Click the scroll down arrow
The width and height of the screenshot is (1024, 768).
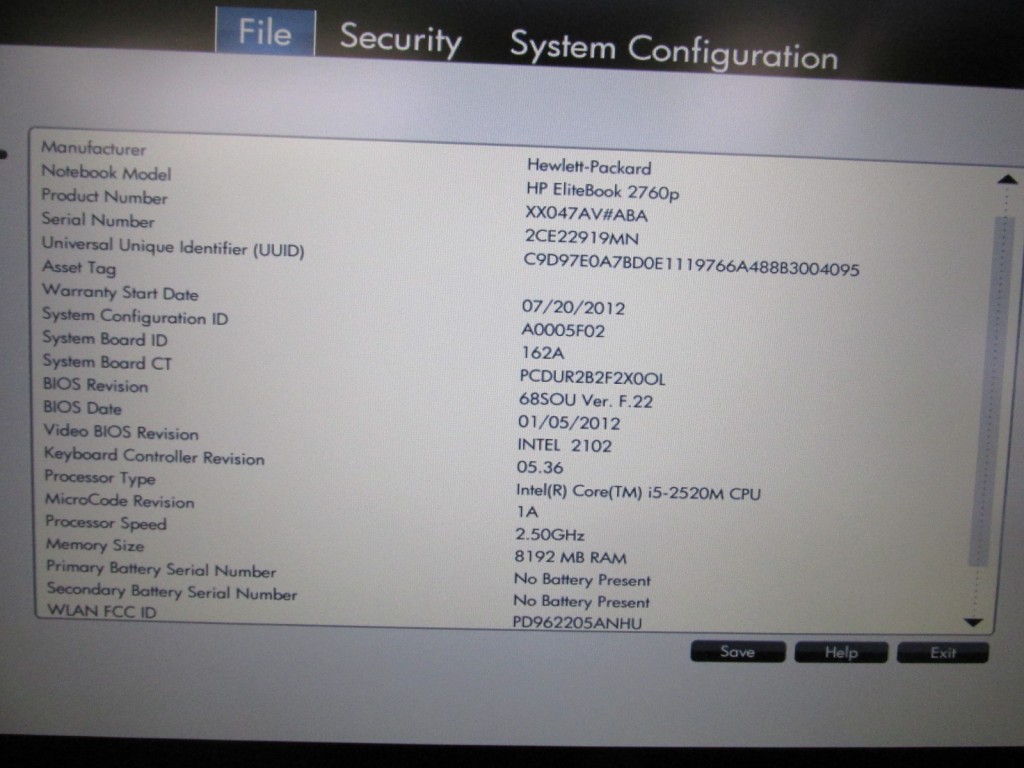click(973, 622)
